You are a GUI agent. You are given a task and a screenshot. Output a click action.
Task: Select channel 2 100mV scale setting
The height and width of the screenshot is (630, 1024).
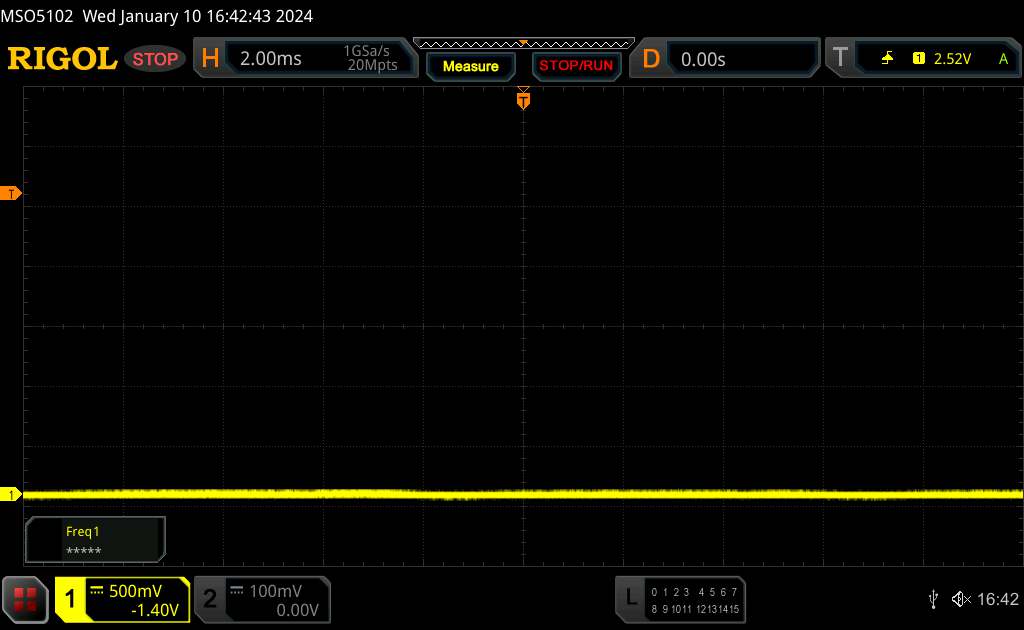tap(276, 591)
